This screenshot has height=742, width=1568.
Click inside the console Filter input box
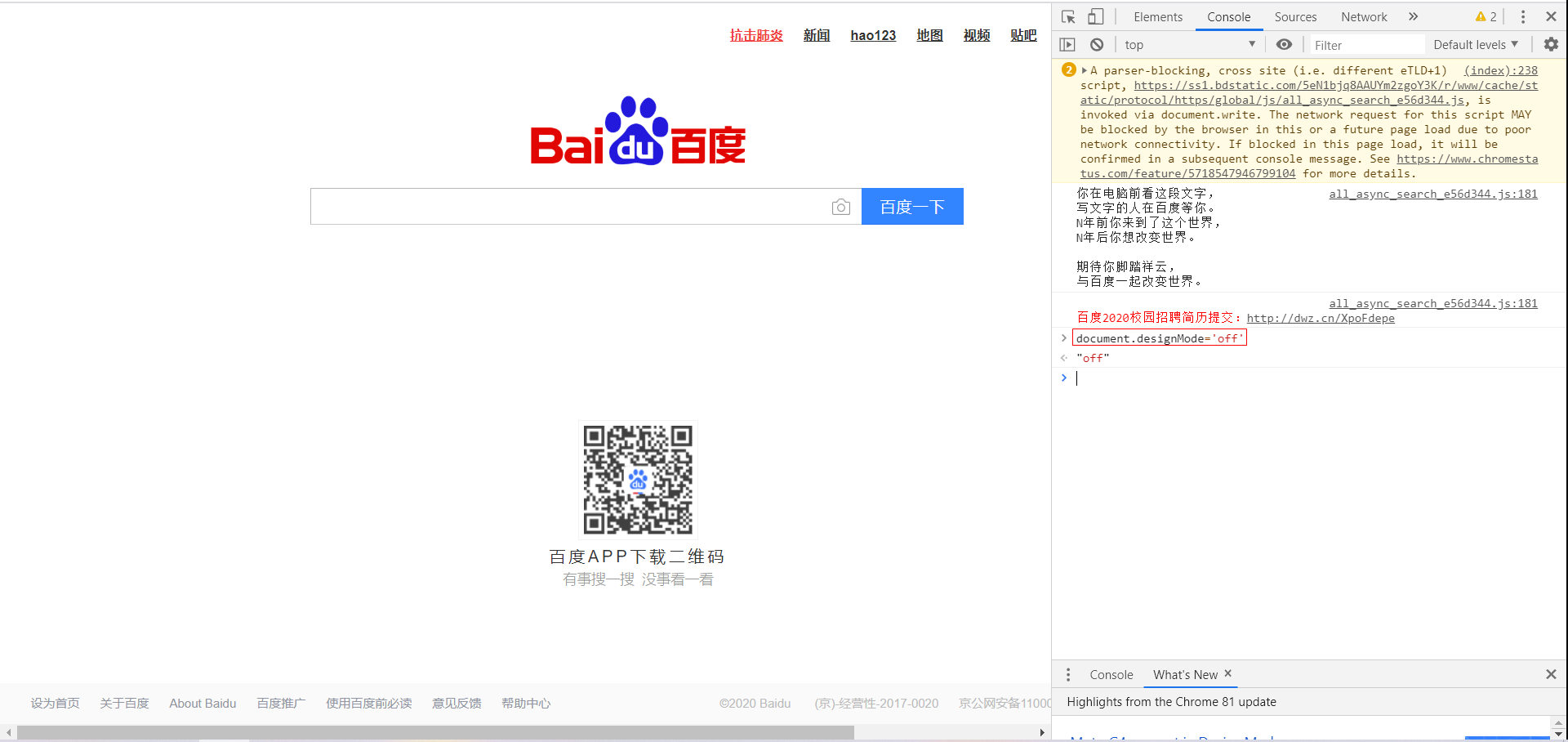click(x=1368, y=44)
